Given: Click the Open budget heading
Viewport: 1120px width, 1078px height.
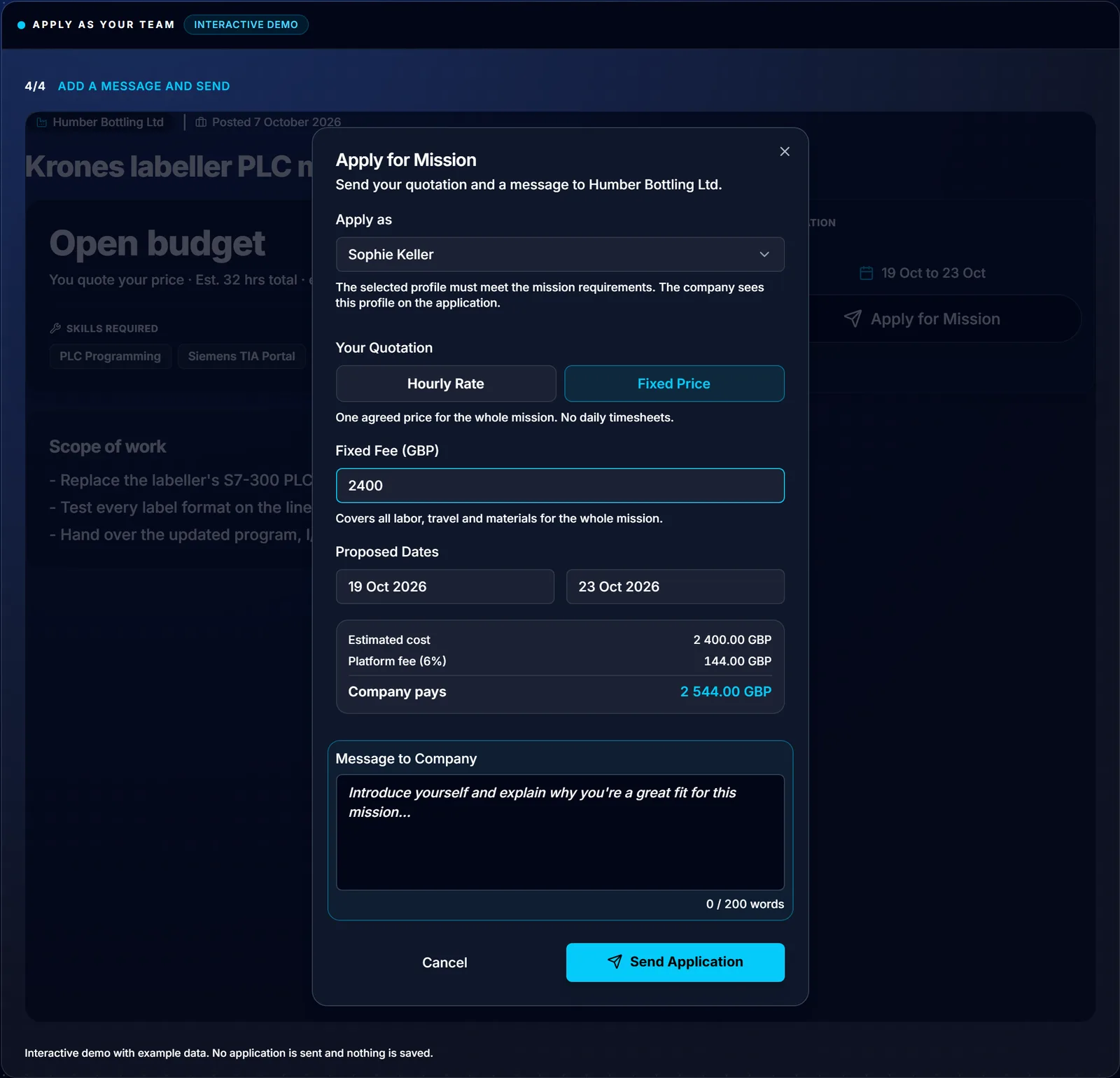Looking at the screenshot, I should (157, 244).
